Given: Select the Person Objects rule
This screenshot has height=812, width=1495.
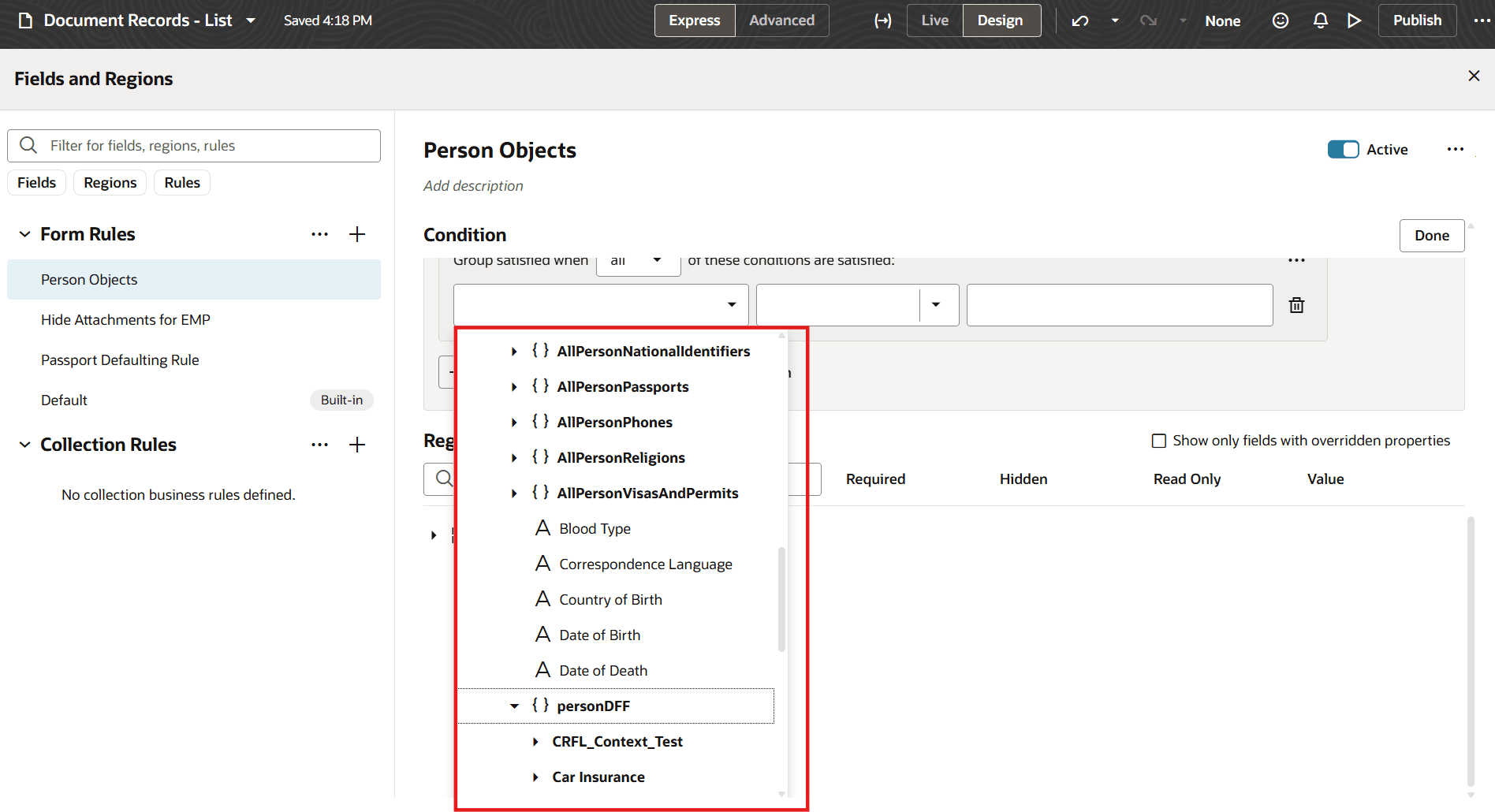Looking at the screenshot, I should 194,280.
